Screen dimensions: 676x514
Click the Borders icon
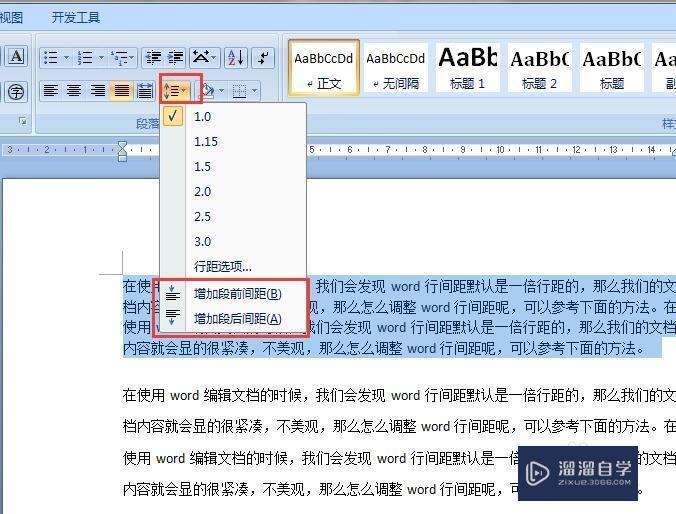(x=239, y=91)
